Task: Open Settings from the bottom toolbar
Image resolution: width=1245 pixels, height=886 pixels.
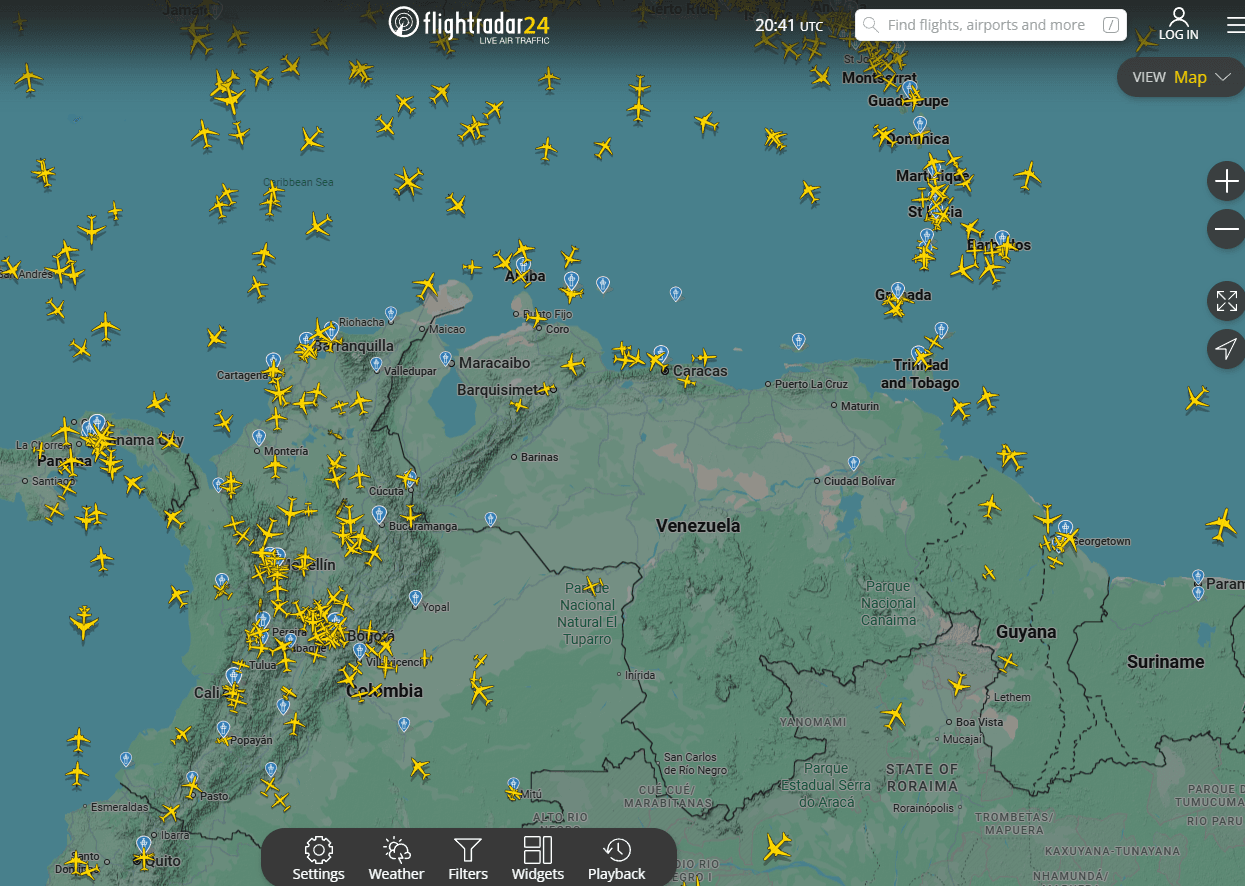Action: coord(318,857)
